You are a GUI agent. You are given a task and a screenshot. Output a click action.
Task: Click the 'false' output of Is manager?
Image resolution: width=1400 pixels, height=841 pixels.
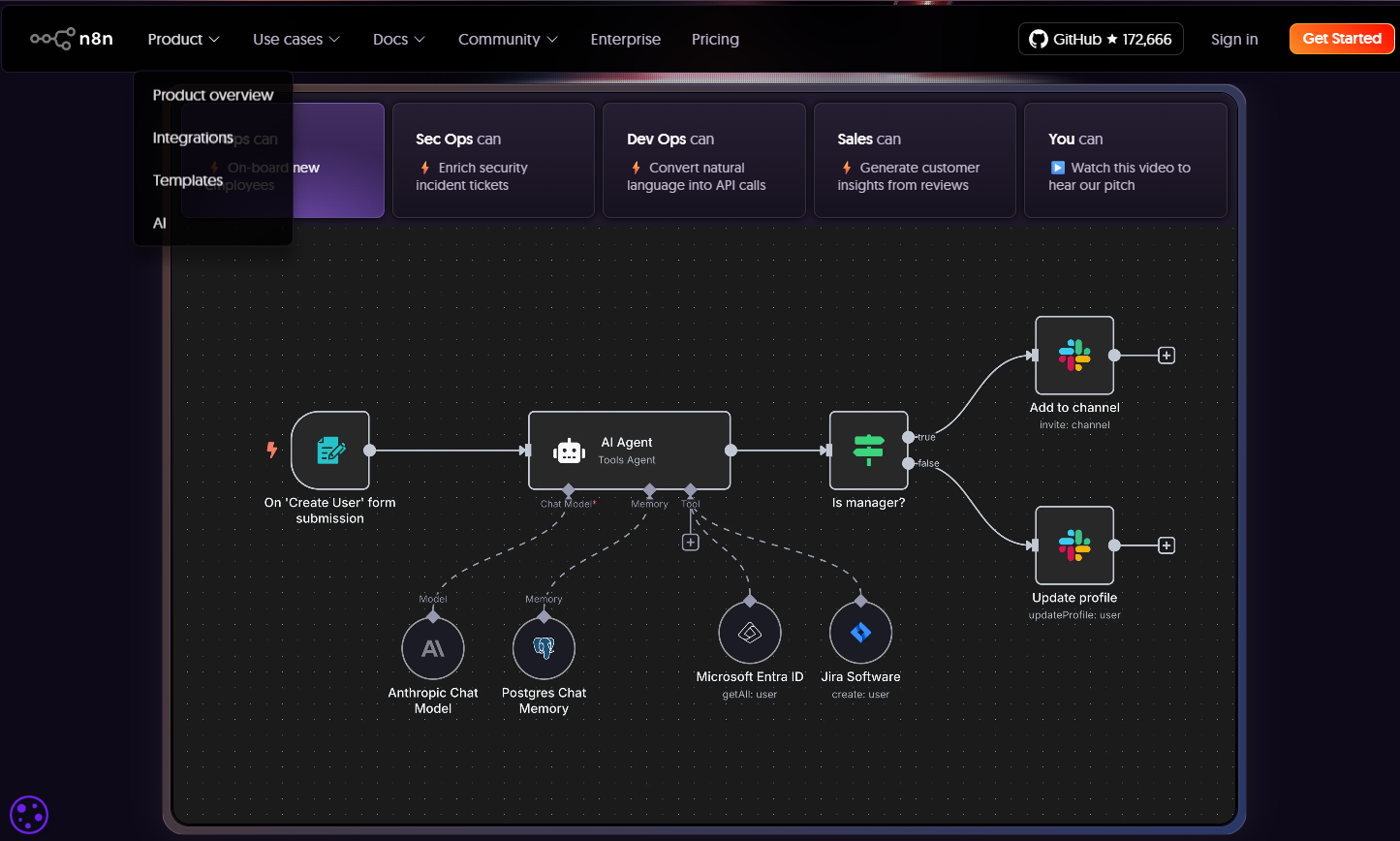pyautogui.click(x=908, y=463)
